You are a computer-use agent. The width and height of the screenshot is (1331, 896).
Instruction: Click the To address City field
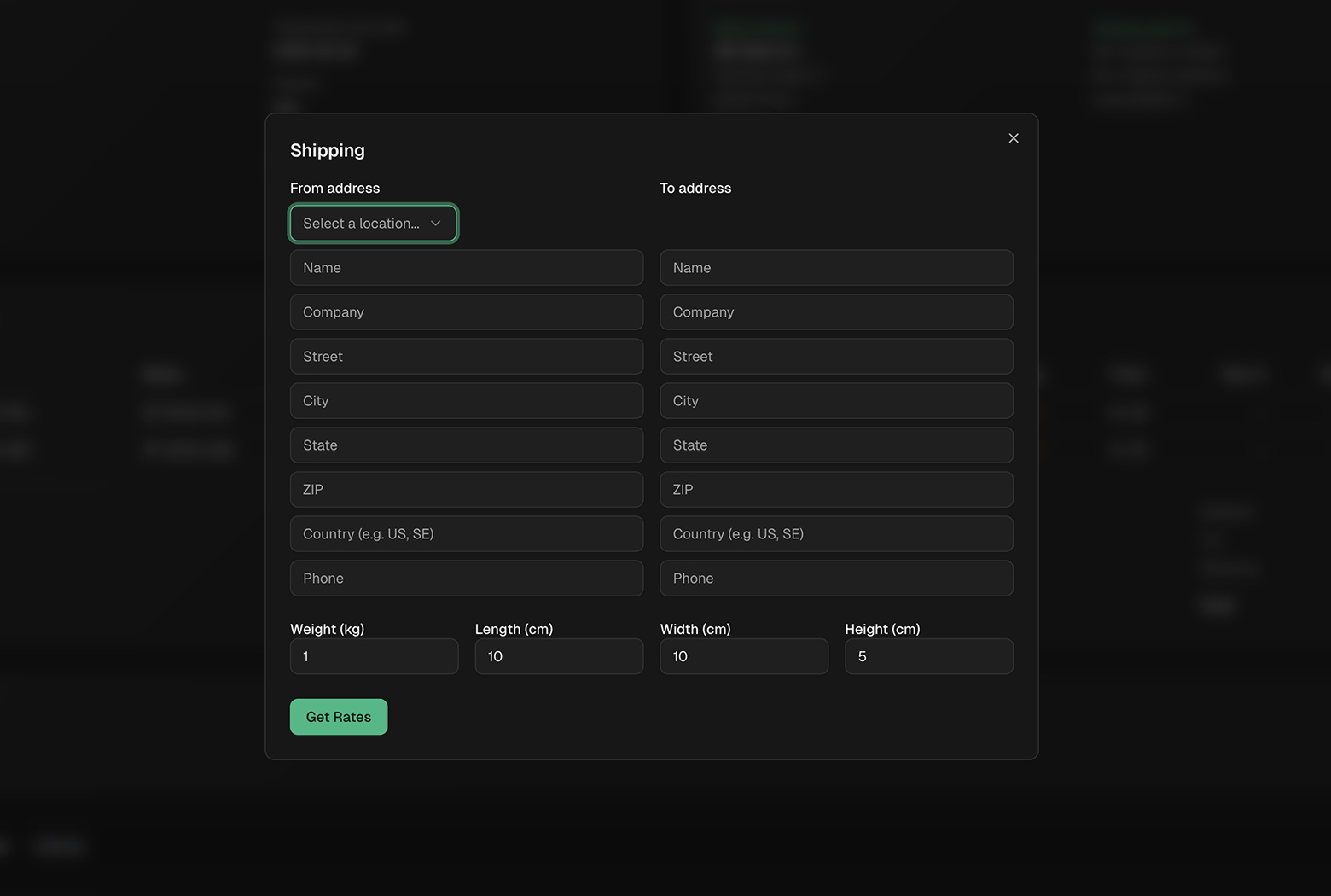[836, 401]
